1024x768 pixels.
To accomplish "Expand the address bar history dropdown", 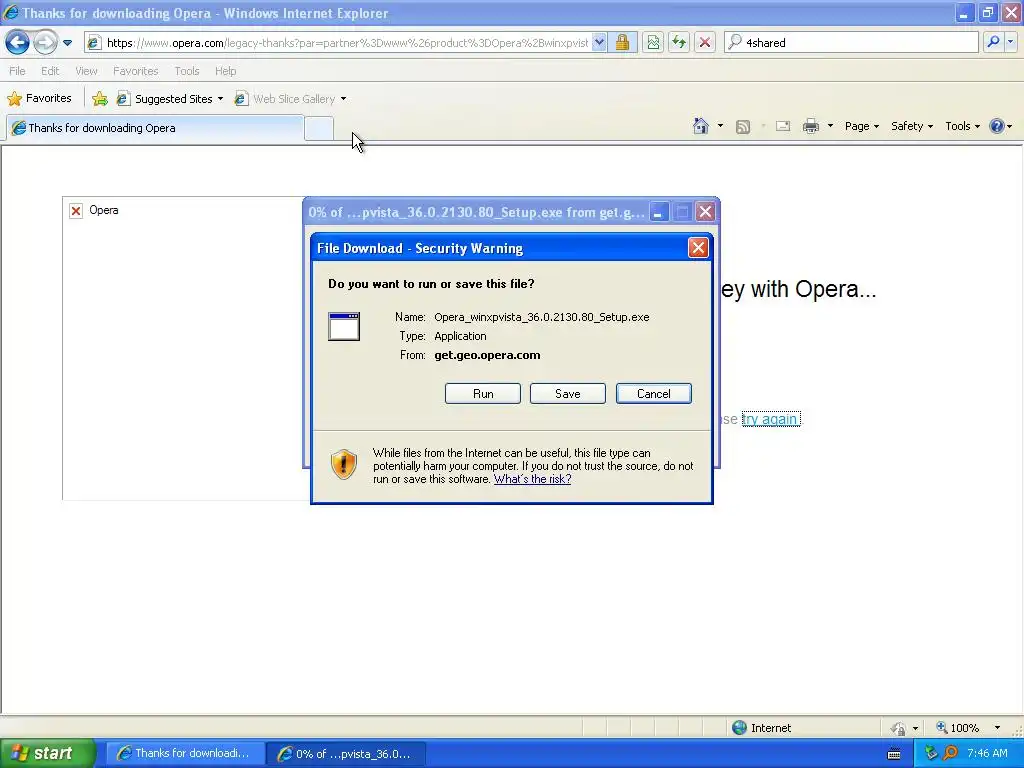I will (600, 43).
